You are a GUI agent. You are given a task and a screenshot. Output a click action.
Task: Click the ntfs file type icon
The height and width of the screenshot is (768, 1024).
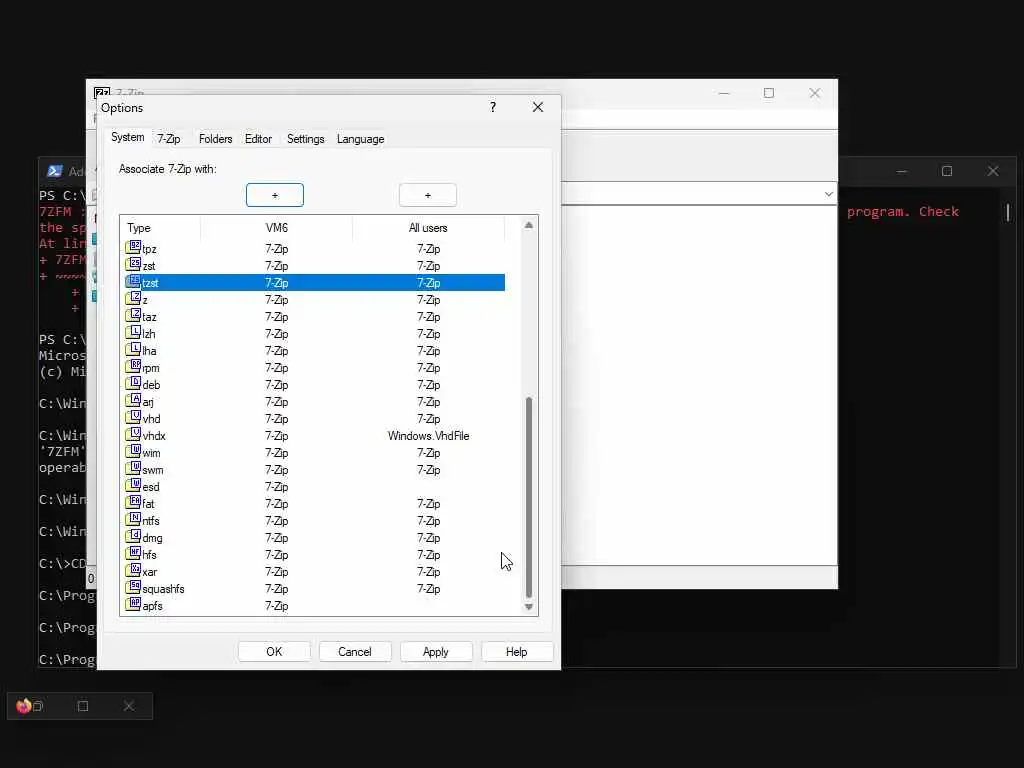[133, 519]
